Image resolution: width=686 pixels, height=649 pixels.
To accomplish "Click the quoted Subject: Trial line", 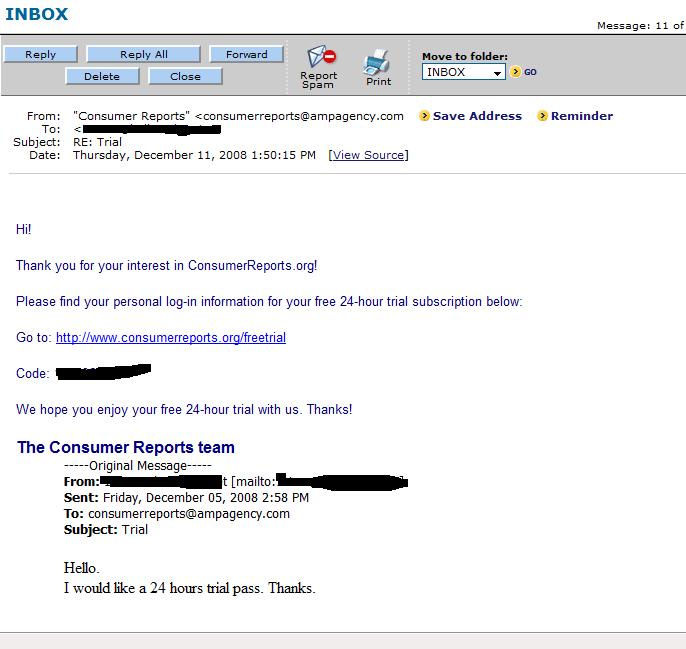I will 106,530.
